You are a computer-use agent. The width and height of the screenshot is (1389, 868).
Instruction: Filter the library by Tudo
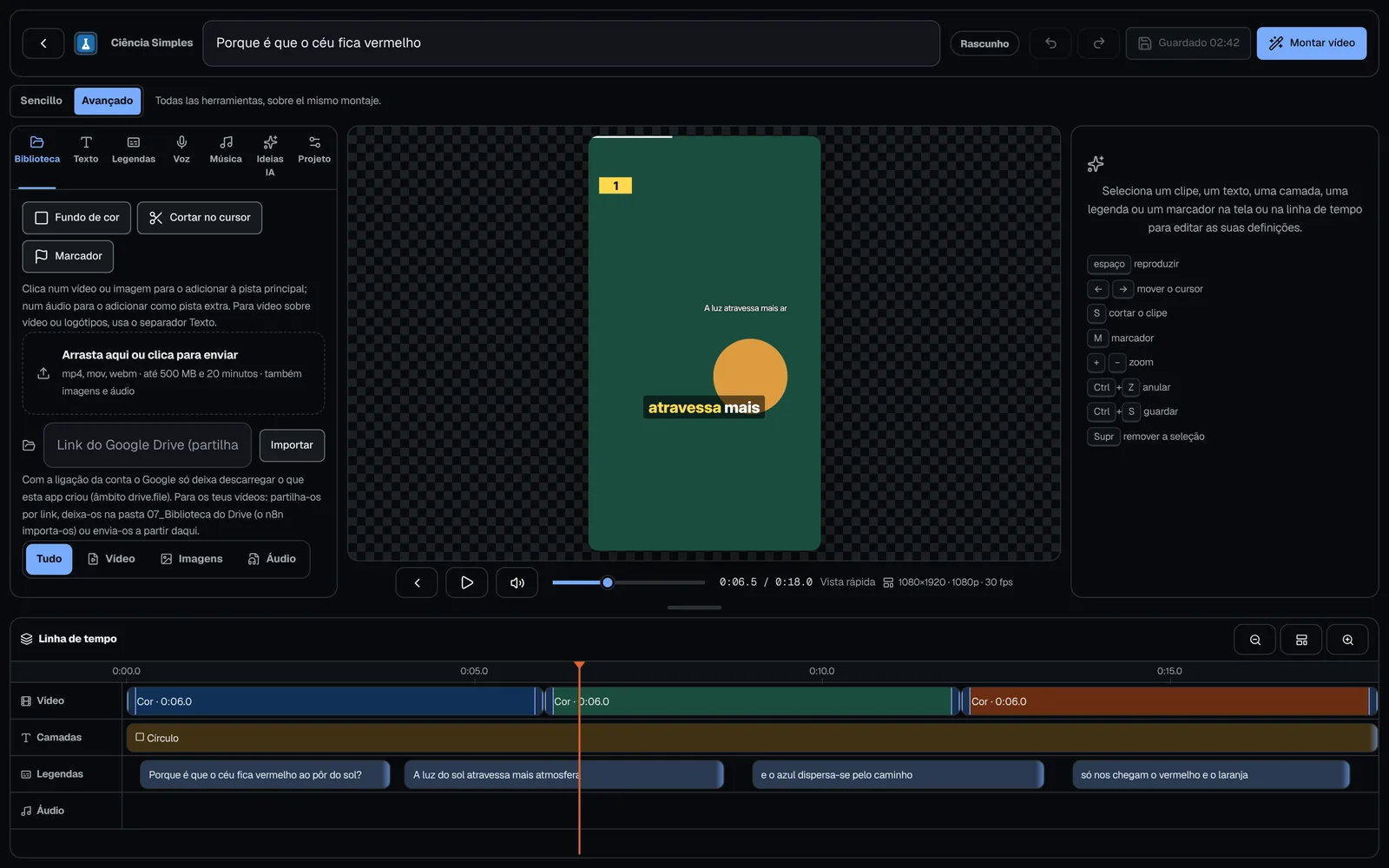pos(49,559)
